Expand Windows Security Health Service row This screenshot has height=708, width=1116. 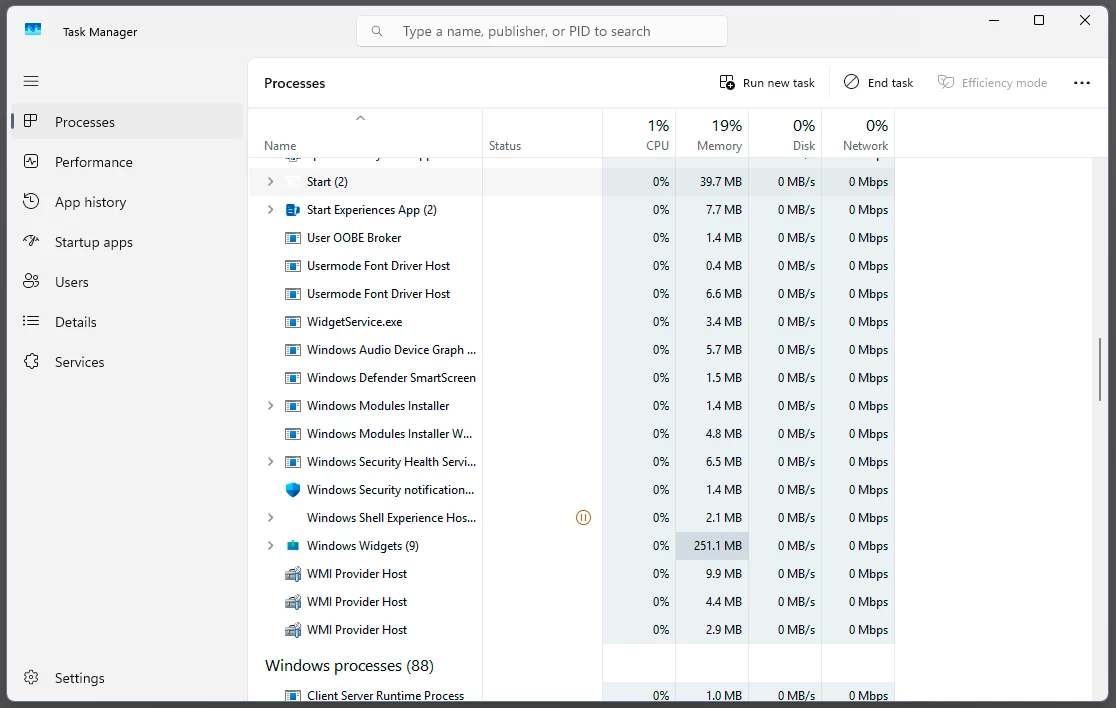[270, 462]
